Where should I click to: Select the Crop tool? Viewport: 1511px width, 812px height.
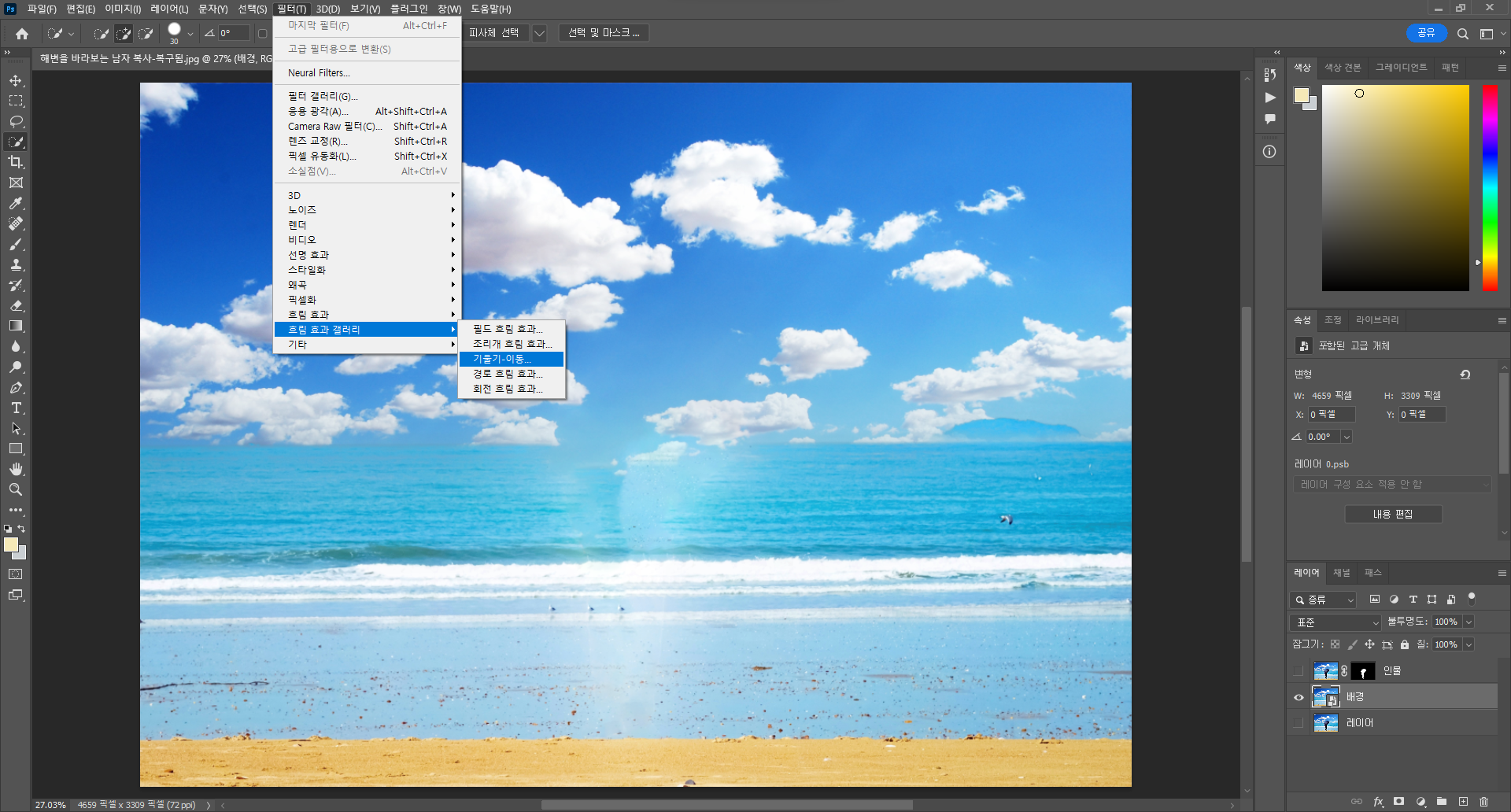point(16,162)
